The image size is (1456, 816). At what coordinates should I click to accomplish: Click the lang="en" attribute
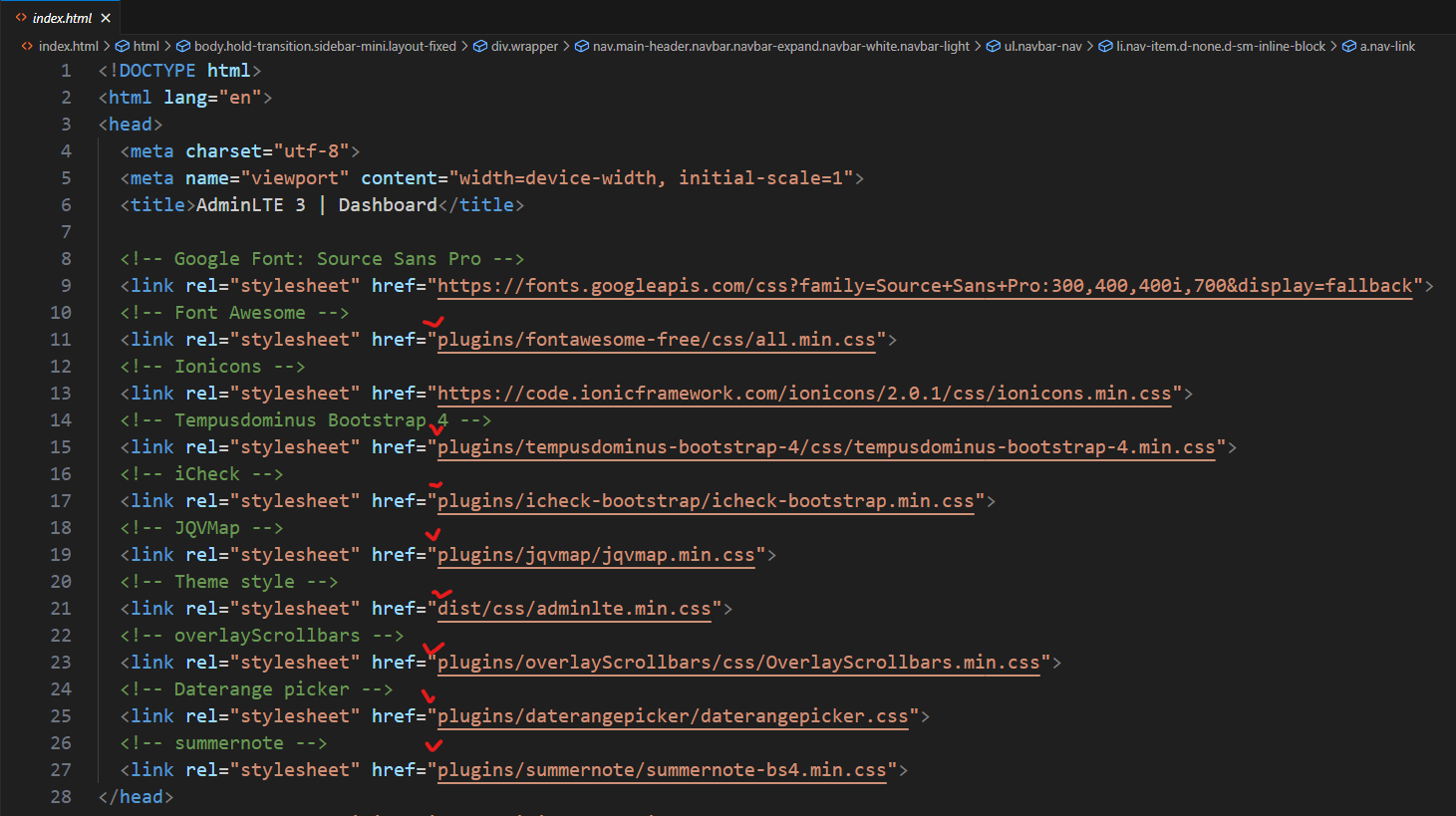tap(212, 98)
